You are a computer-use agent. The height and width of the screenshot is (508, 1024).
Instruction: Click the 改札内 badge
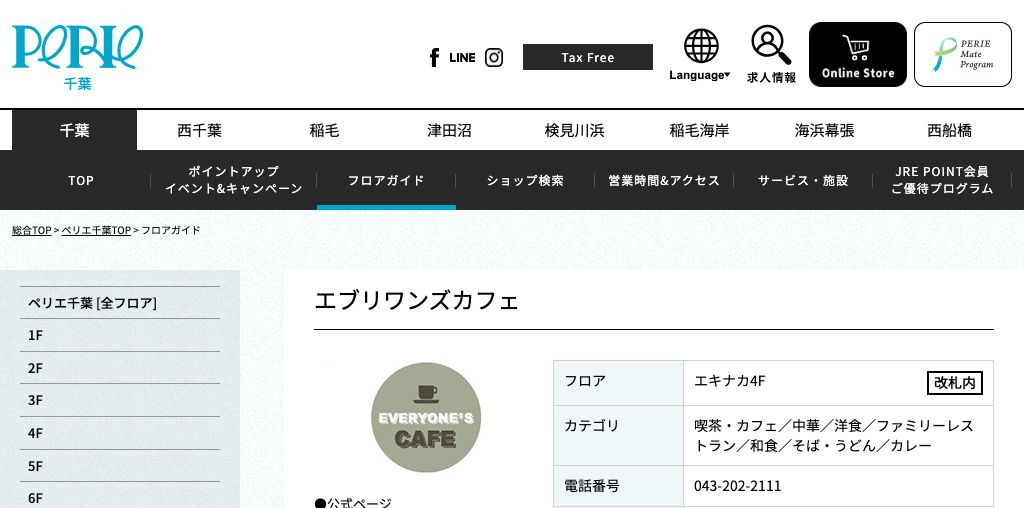(x=955, y=383)
